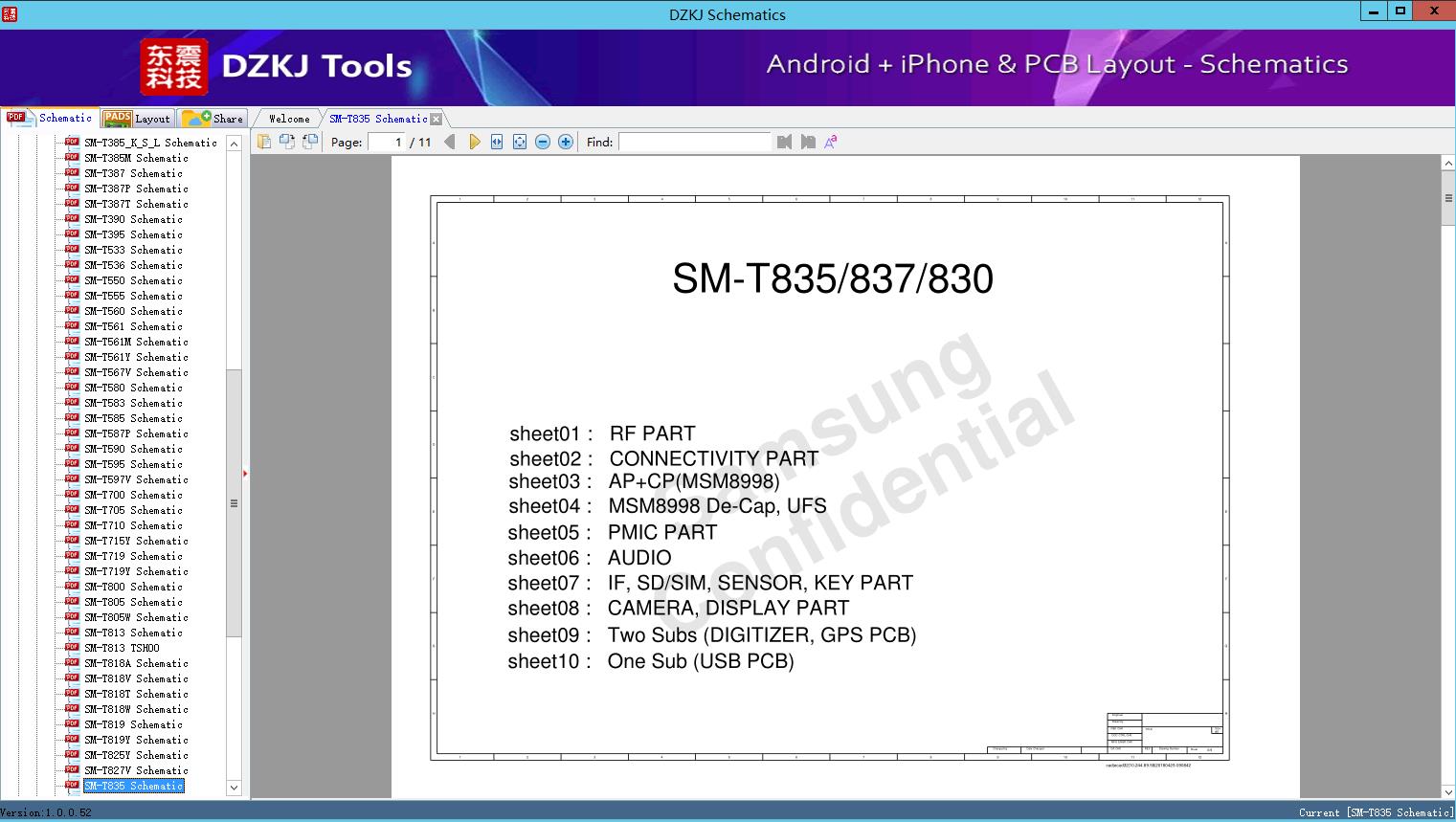This screenshot has width=1456, height=822.
Task: Click PDF icon beside SM-T555 Schematic
Action: pyautogui.click(x=72, y=295)
